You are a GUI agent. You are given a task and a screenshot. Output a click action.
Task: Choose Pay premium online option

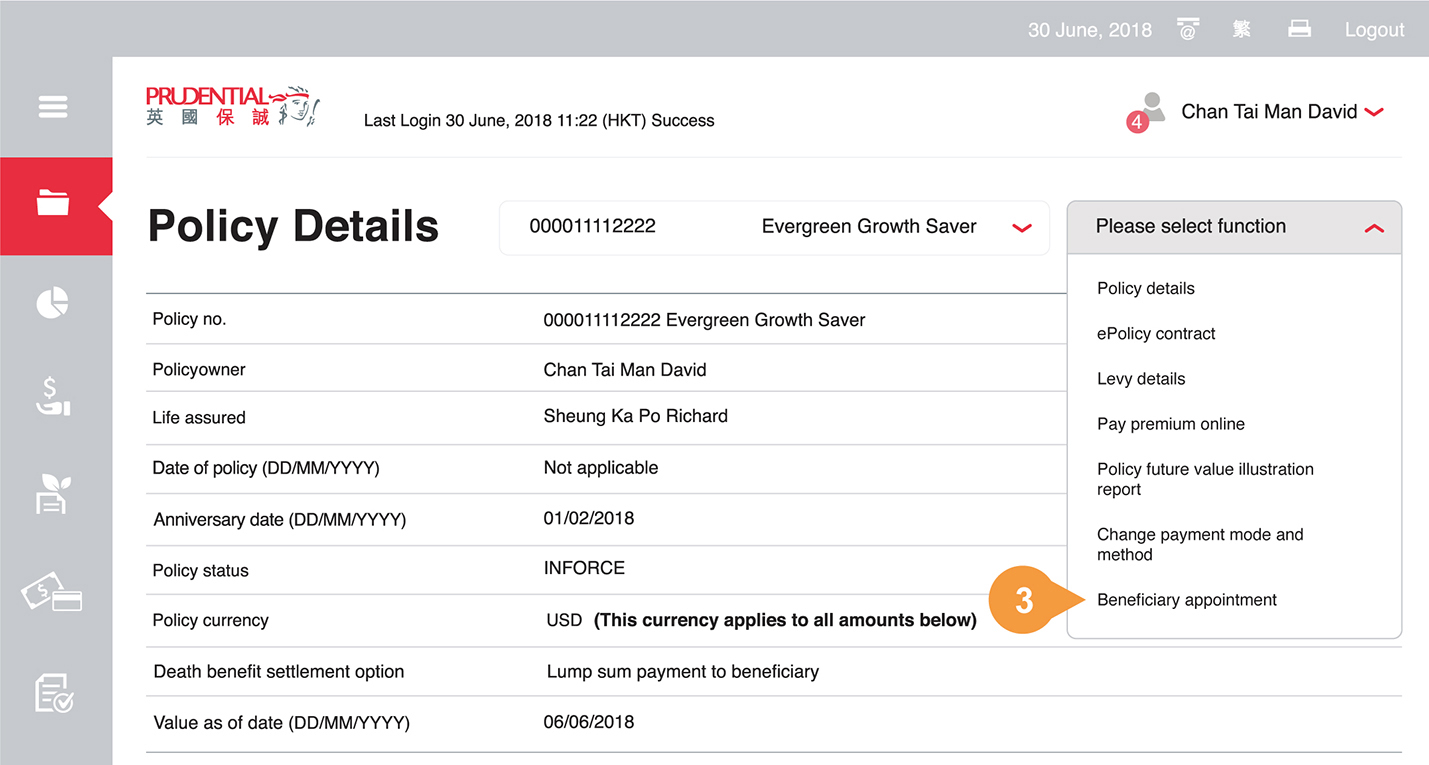coord(1171,424)
